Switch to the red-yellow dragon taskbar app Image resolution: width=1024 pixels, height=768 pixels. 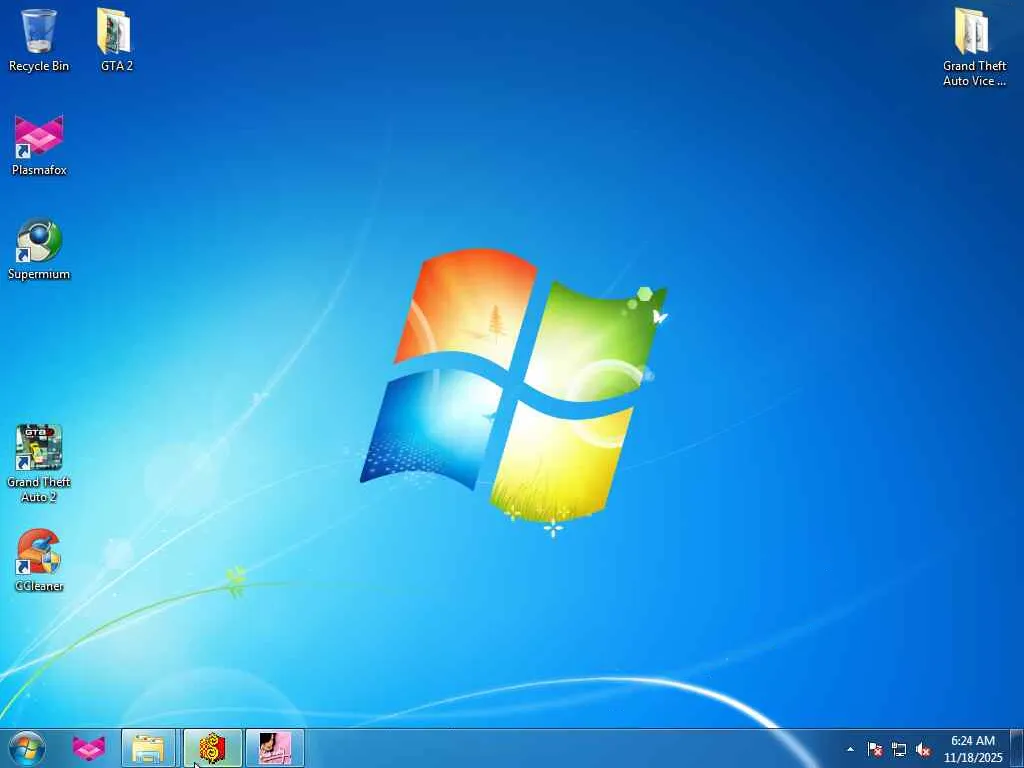point(212,748)
